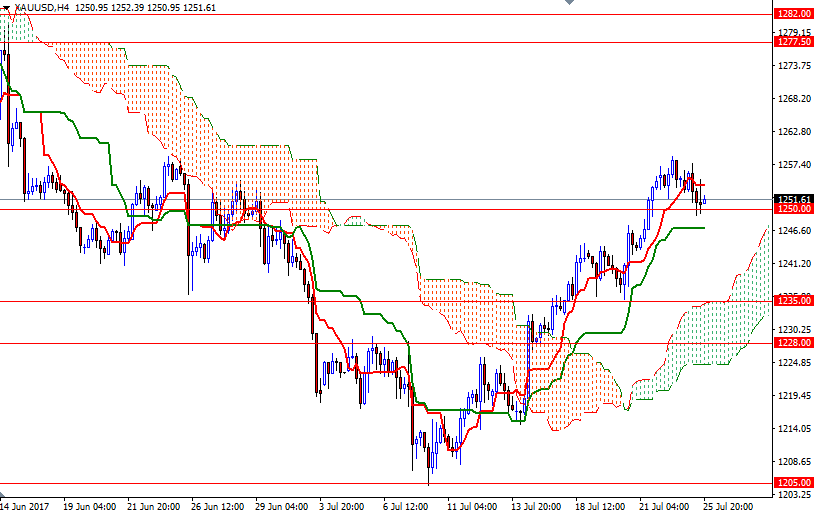Click the 1208.65 price axis value
The image size is (814, 514).
pos(794,462)
